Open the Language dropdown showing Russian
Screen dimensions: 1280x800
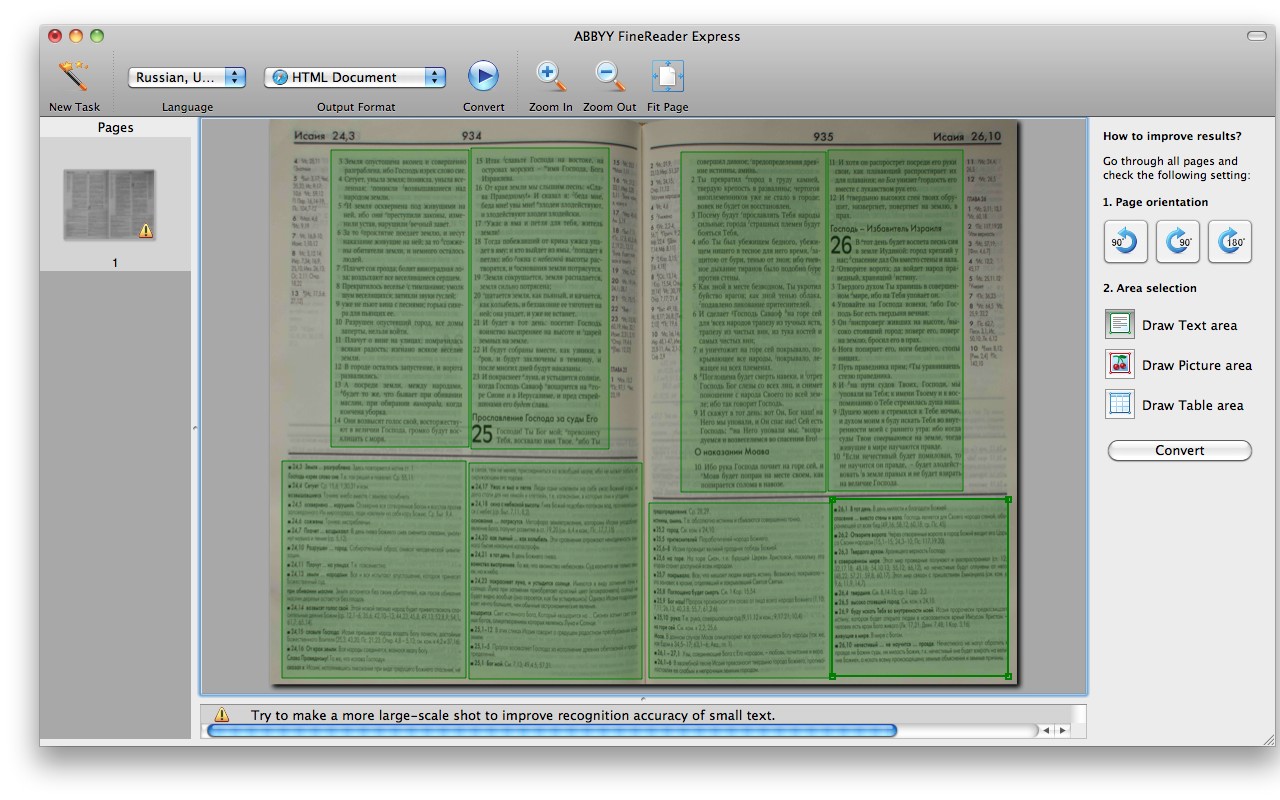click(x=187, y=77)
